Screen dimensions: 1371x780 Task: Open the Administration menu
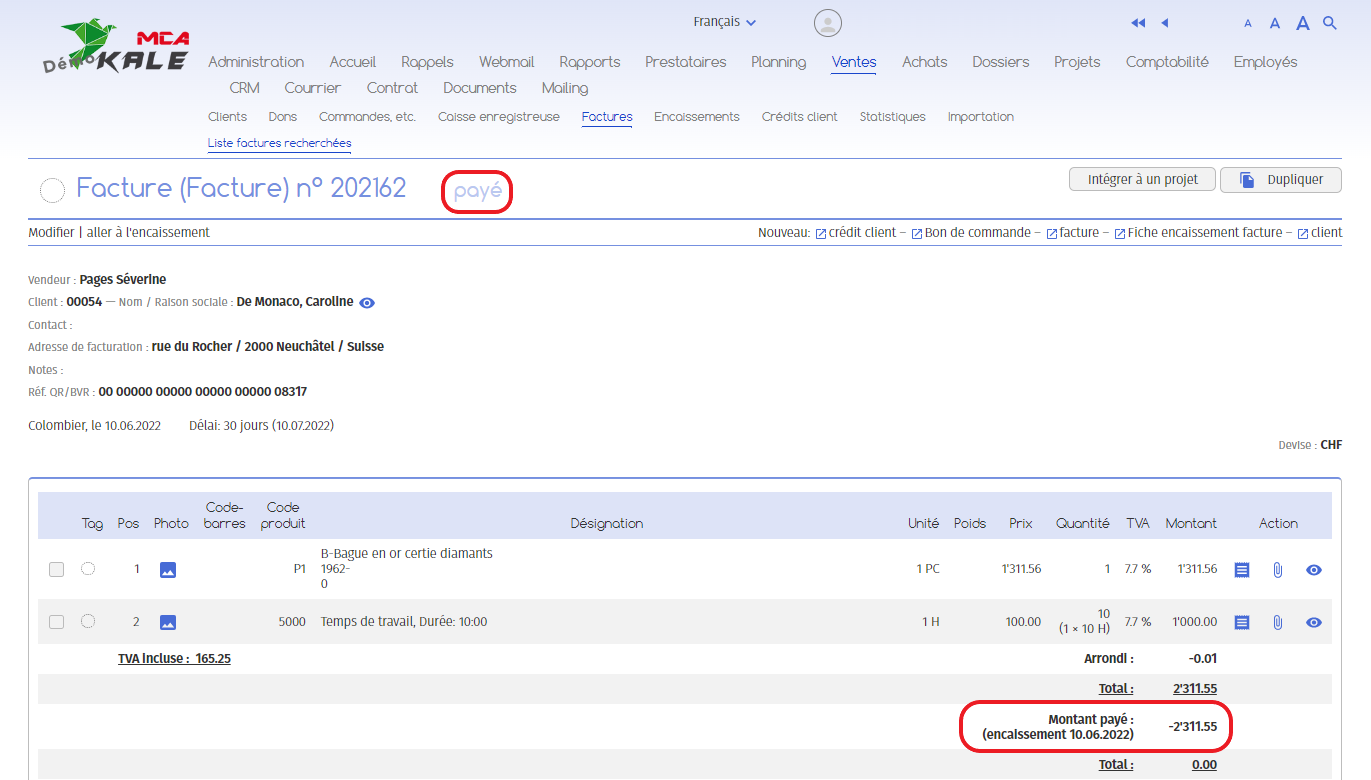256,62
